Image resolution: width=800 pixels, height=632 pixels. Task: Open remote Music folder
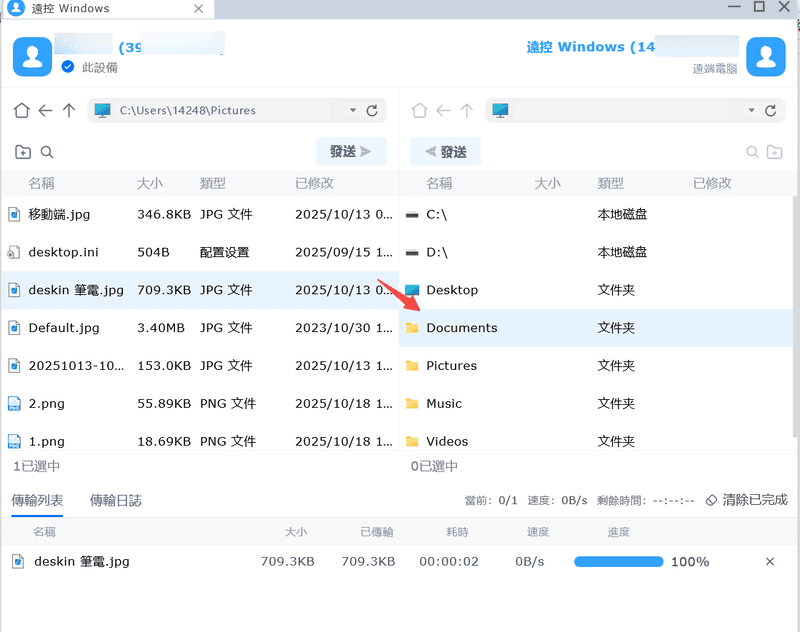tap(596, 403)
